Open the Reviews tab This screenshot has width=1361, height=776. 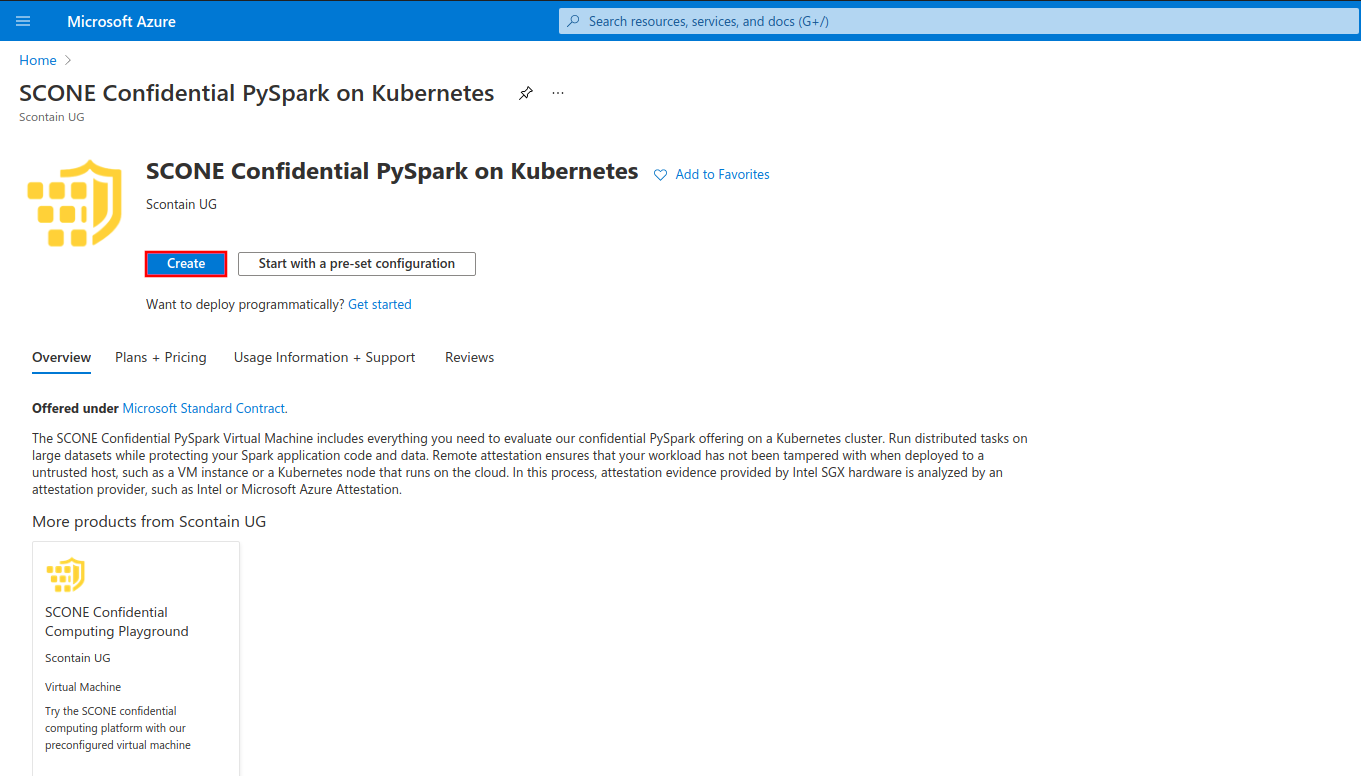click(469, 357)
